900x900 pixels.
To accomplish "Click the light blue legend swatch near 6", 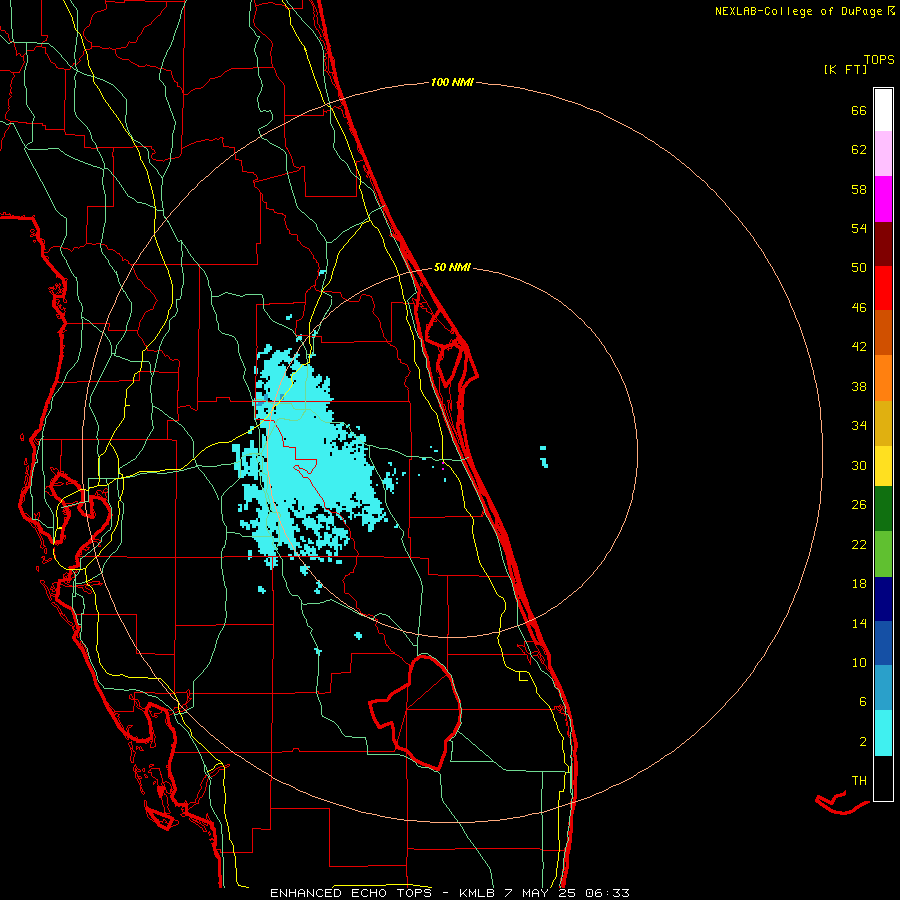I will pos(883,687).
